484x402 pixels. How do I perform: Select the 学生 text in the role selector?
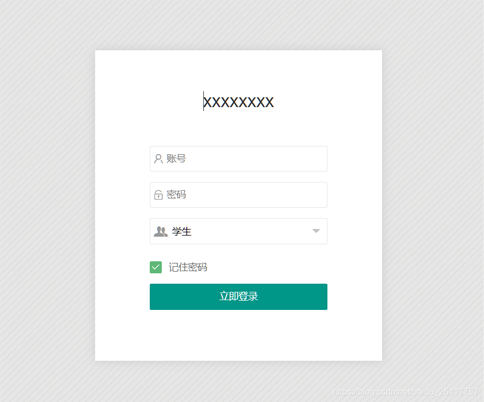[x=181, y=231]
